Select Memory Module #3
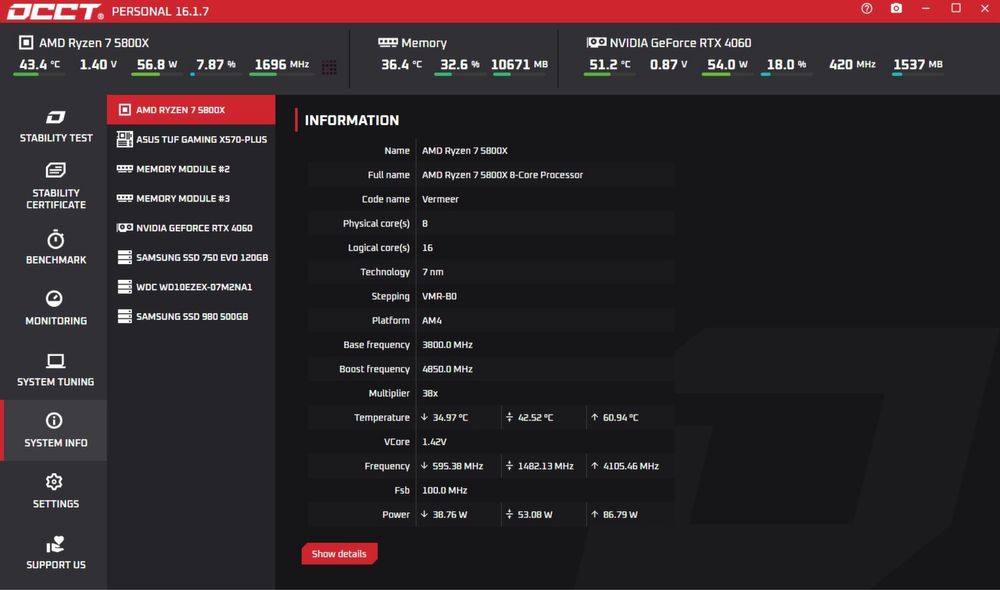The width and height of the screenshot is (1000, 590). 191,198
